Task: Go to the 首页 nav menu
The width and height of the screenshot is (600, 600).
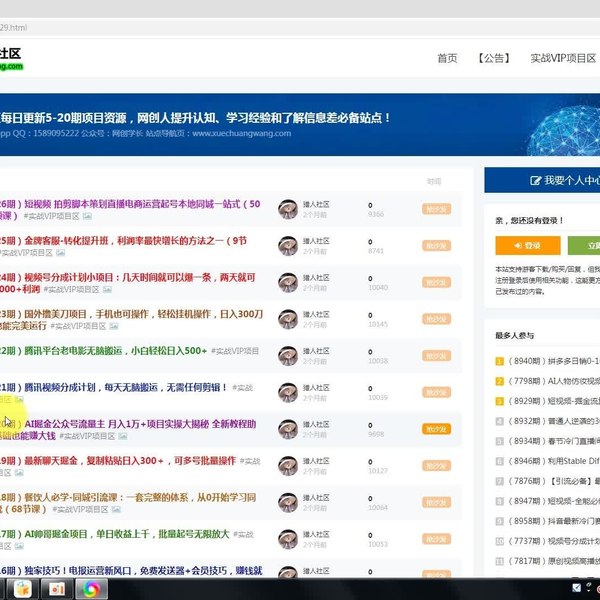Action: pos(447,59)
